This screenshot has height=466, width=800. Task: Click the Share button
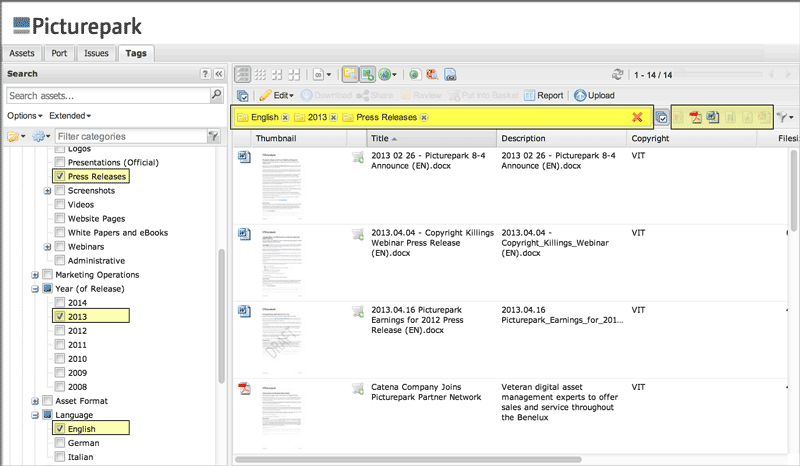pyautogui.click(x=375, y=95)
